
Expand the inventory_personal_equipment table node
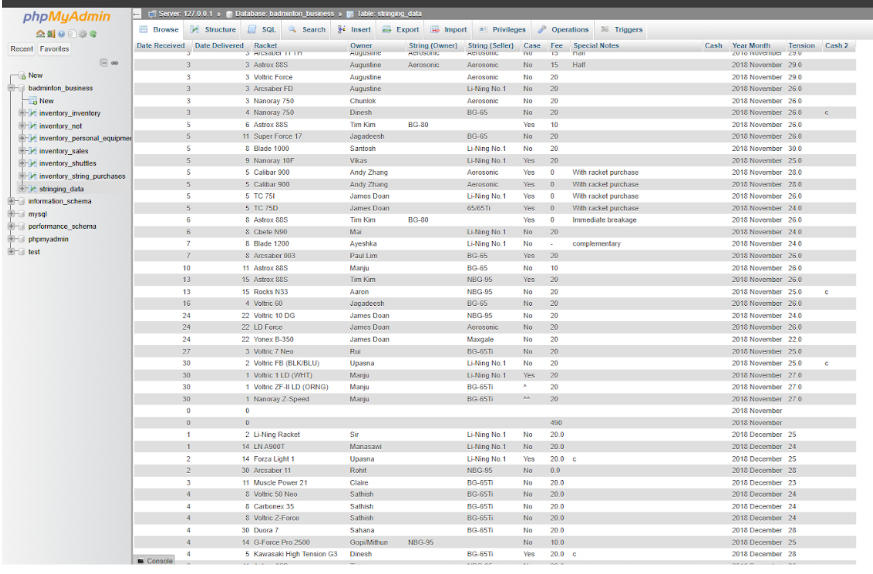pos(22,138)
